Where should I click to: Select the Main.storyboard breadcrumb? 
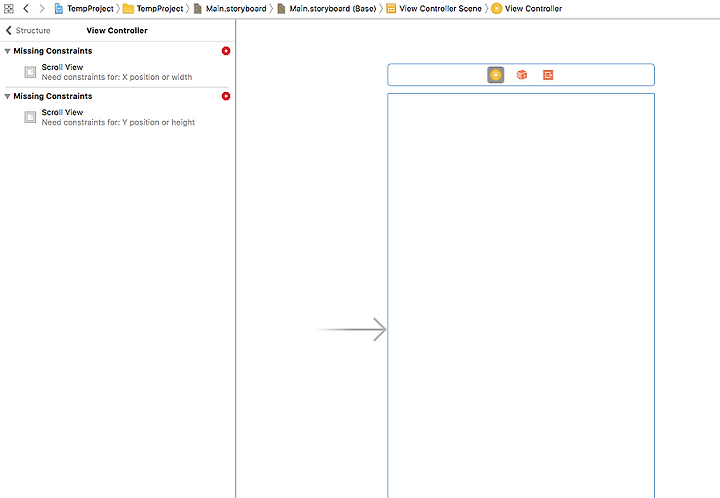230,8
